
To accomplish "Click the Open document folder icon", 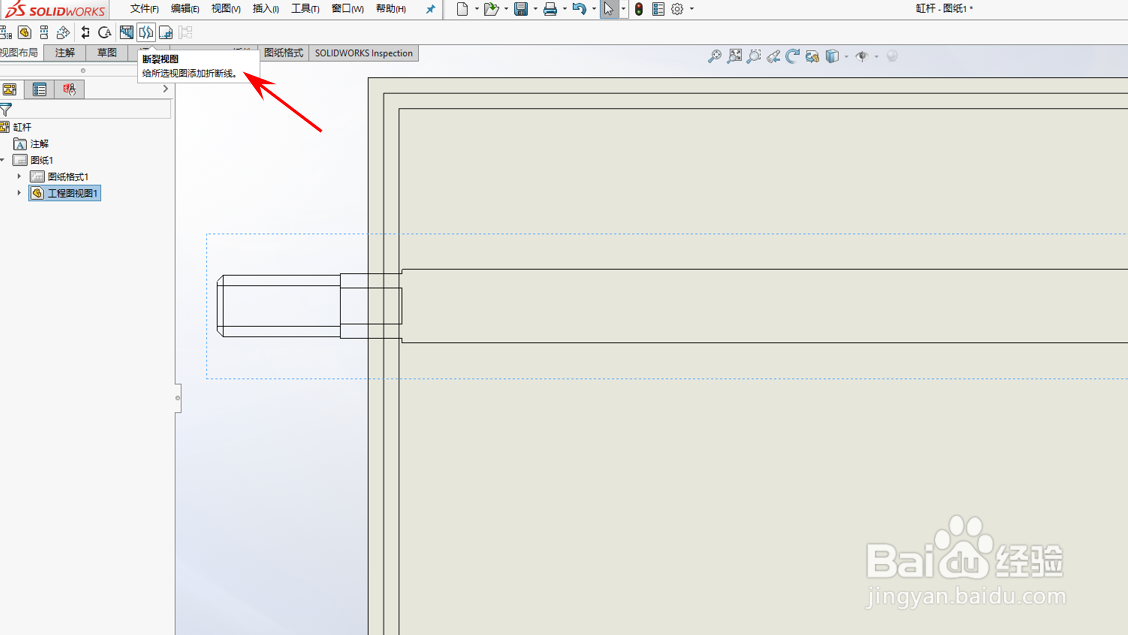I will [x=491, y=9].
